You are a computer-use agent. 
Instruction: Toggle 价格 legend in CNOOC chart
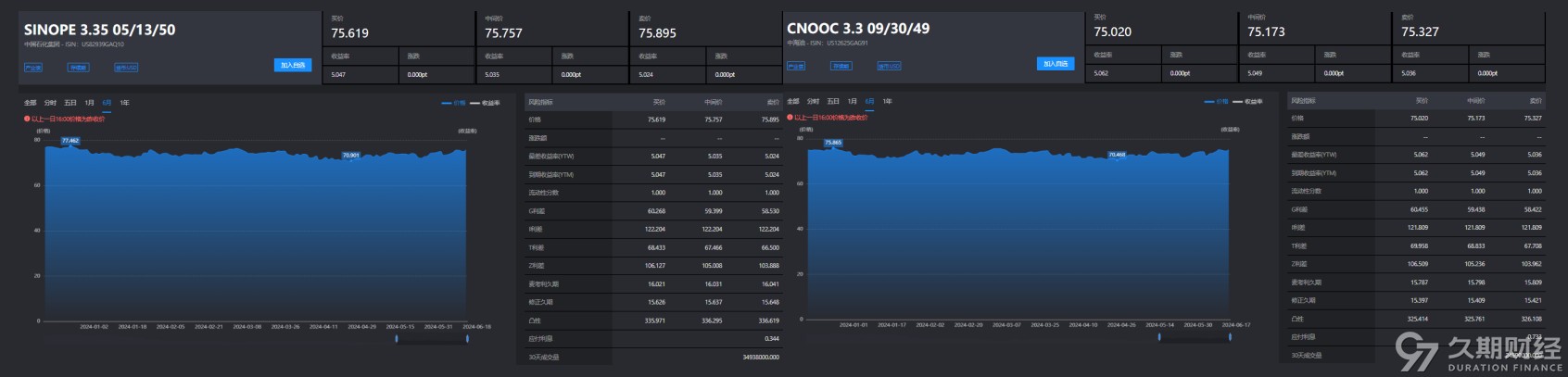[x=1217, y=102]
